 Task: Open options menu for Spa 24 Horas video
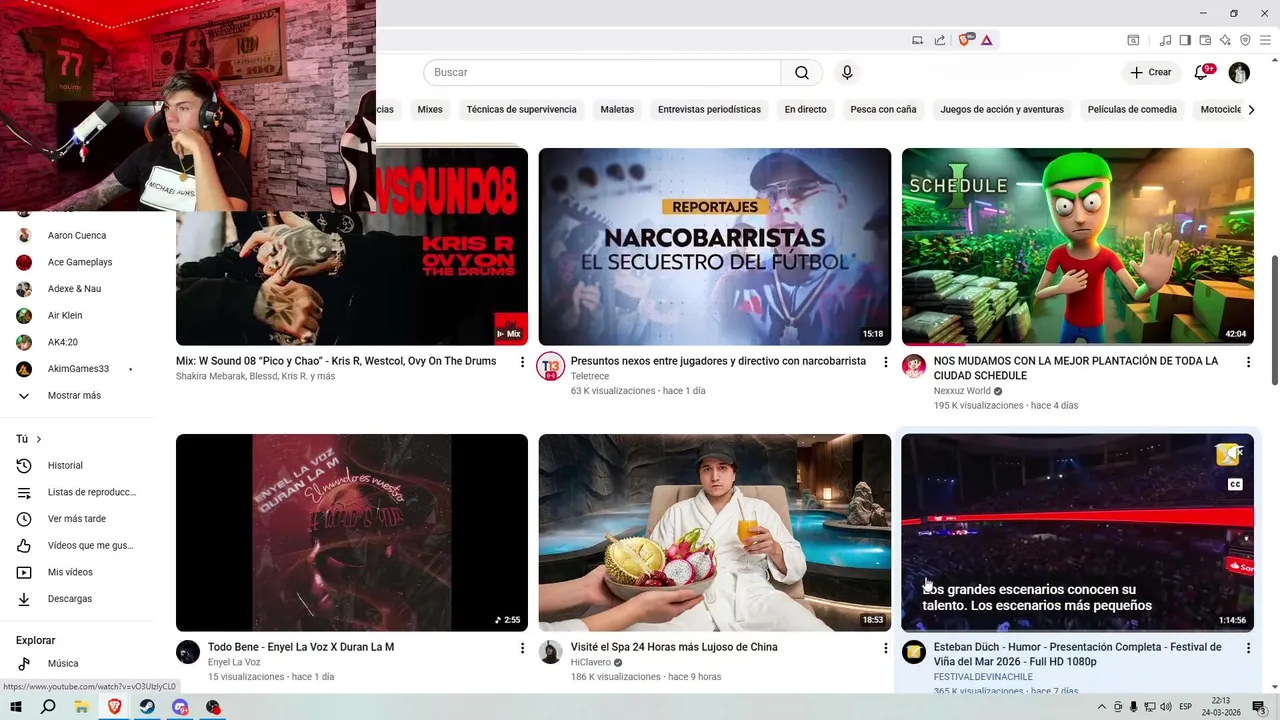(x=885, y=648)
